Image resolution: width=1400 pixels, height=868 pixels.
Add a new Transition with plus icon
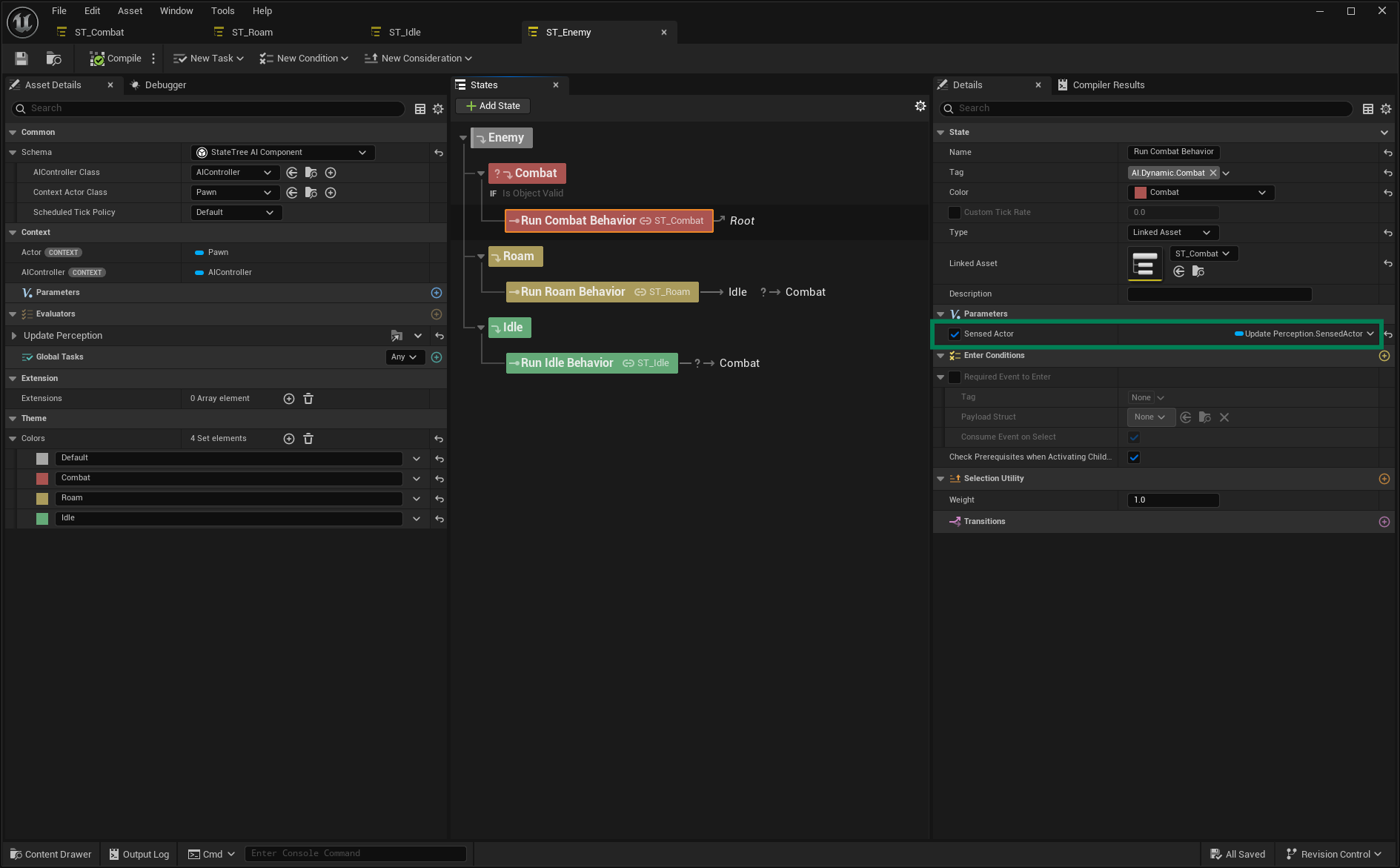1384,522
